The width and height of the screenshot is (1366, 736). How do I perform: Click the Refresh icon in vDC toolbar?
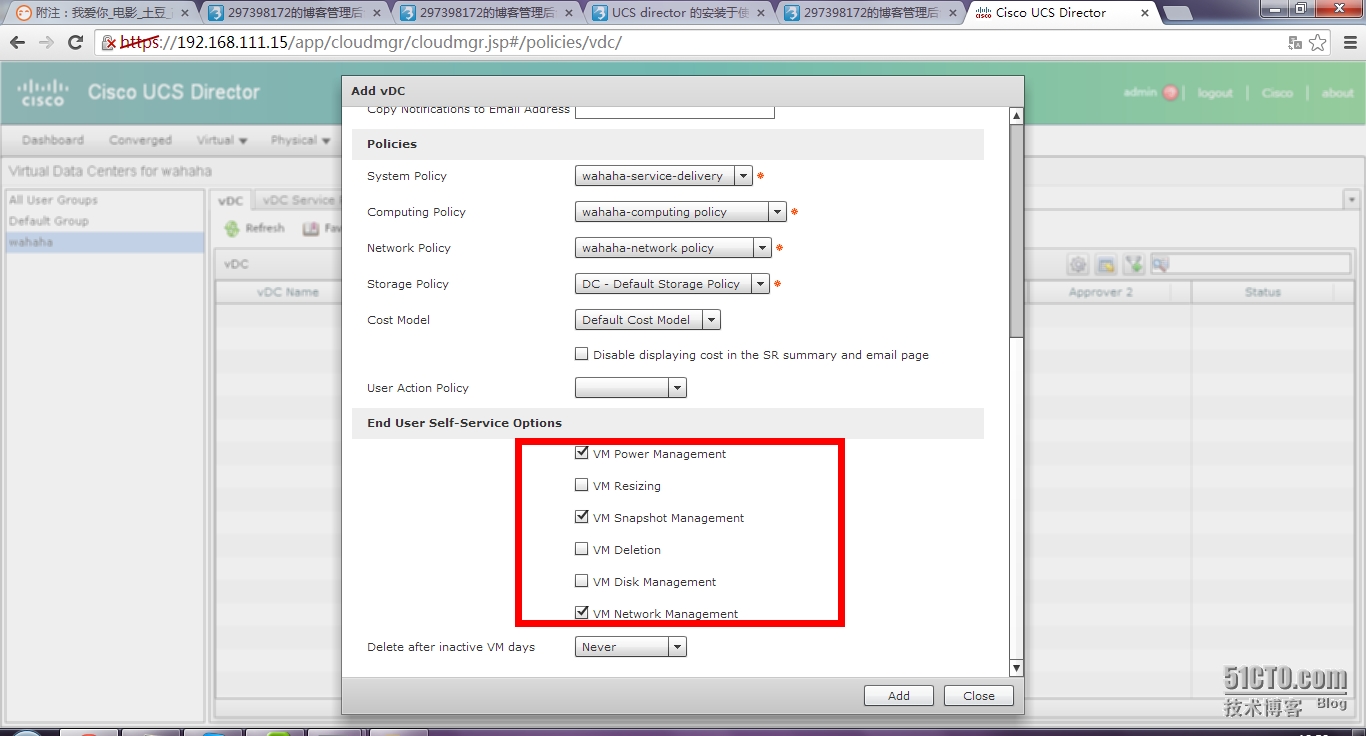coord(232,228)
